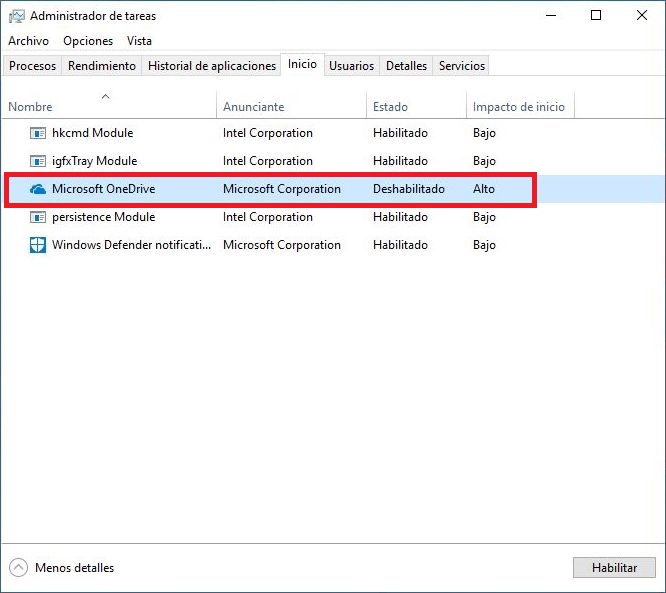Click Bajo impact of hkcmd Module
Screen dimensions: 666x593
click(x=484, y=133)
